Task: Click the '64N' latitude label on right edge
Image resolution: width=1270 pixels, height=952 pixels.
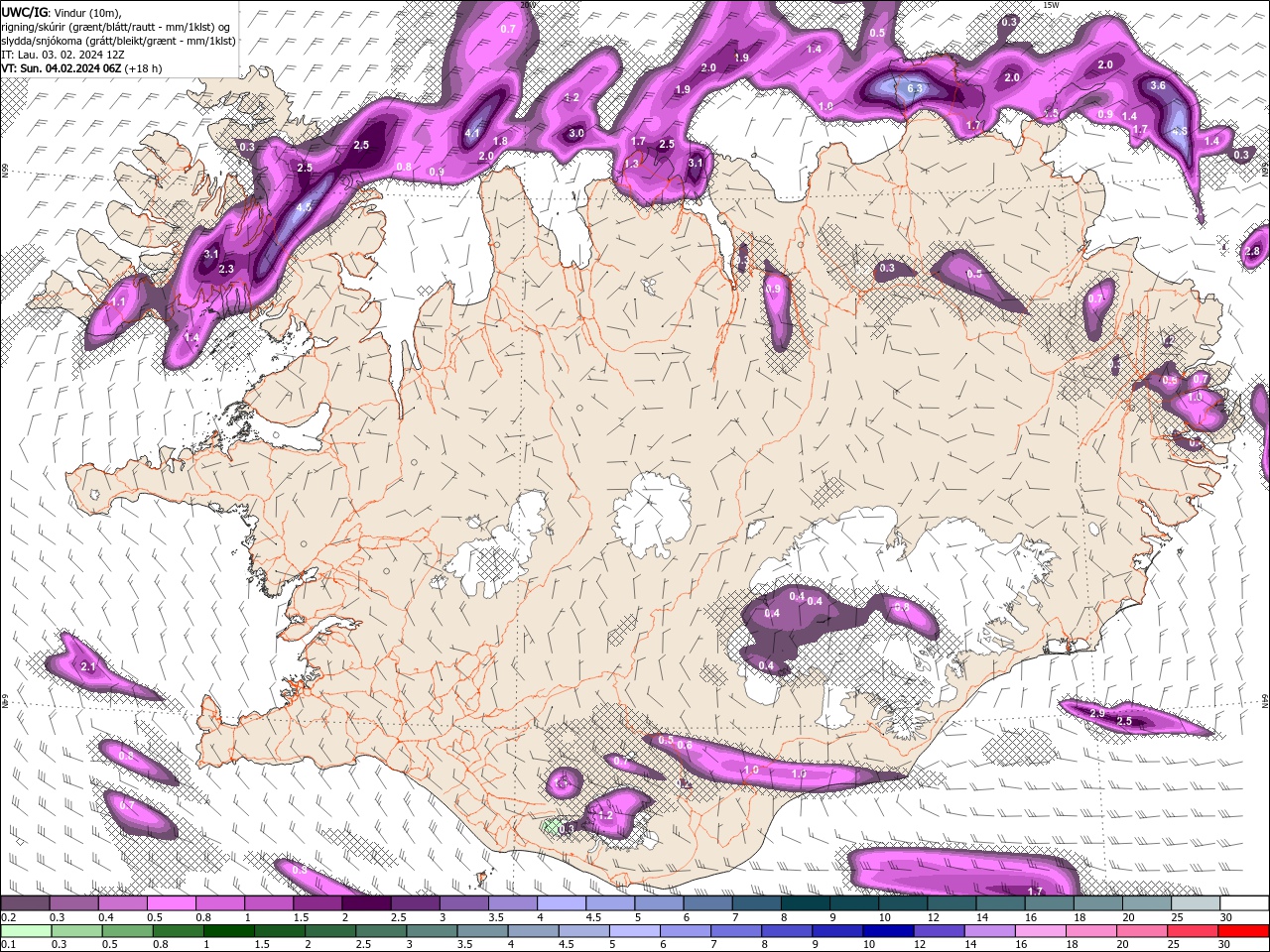Action: click(x=1265, y=700)
